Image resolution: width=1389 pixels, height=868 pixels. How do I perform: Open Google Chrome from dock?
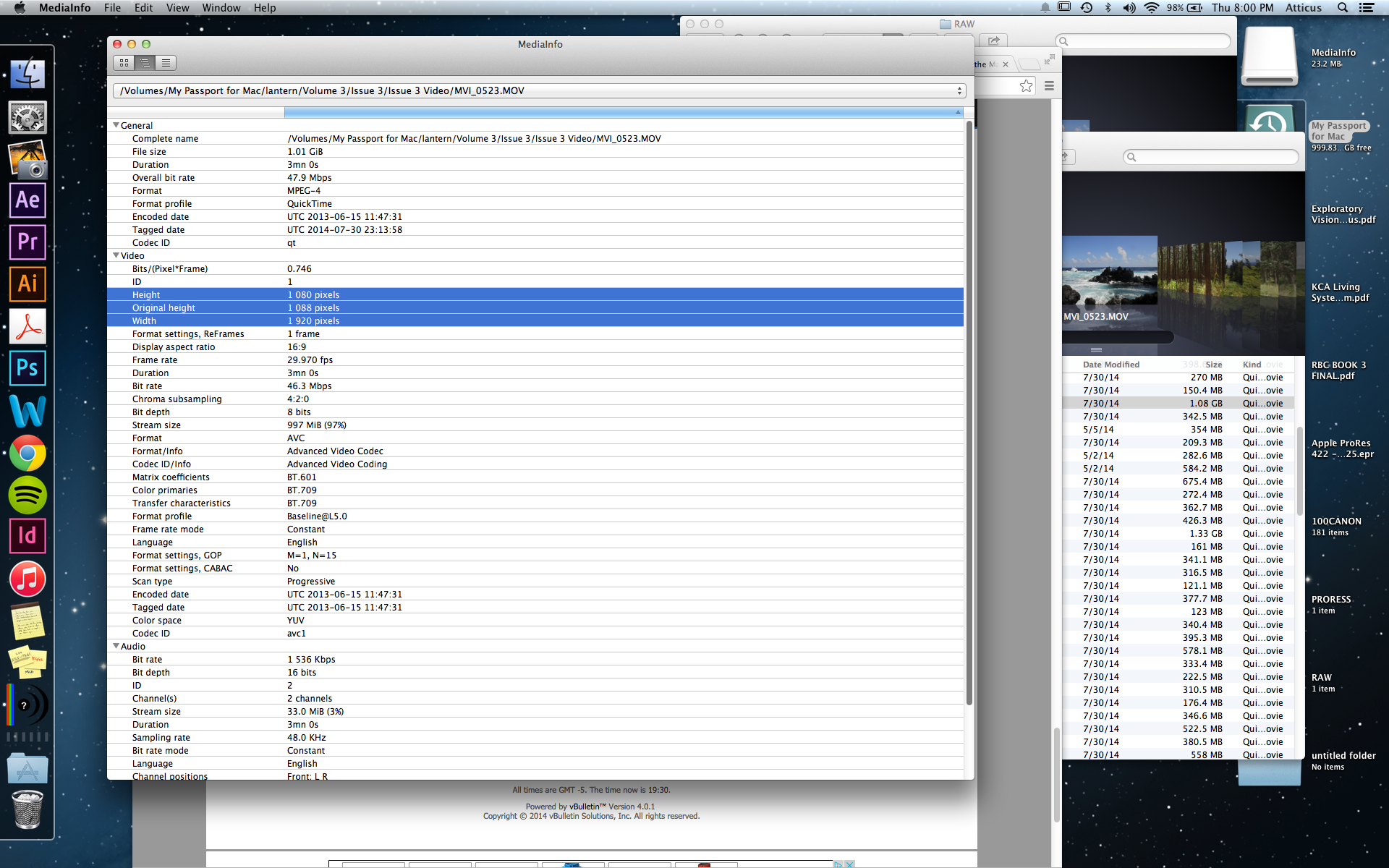(27, 453)
